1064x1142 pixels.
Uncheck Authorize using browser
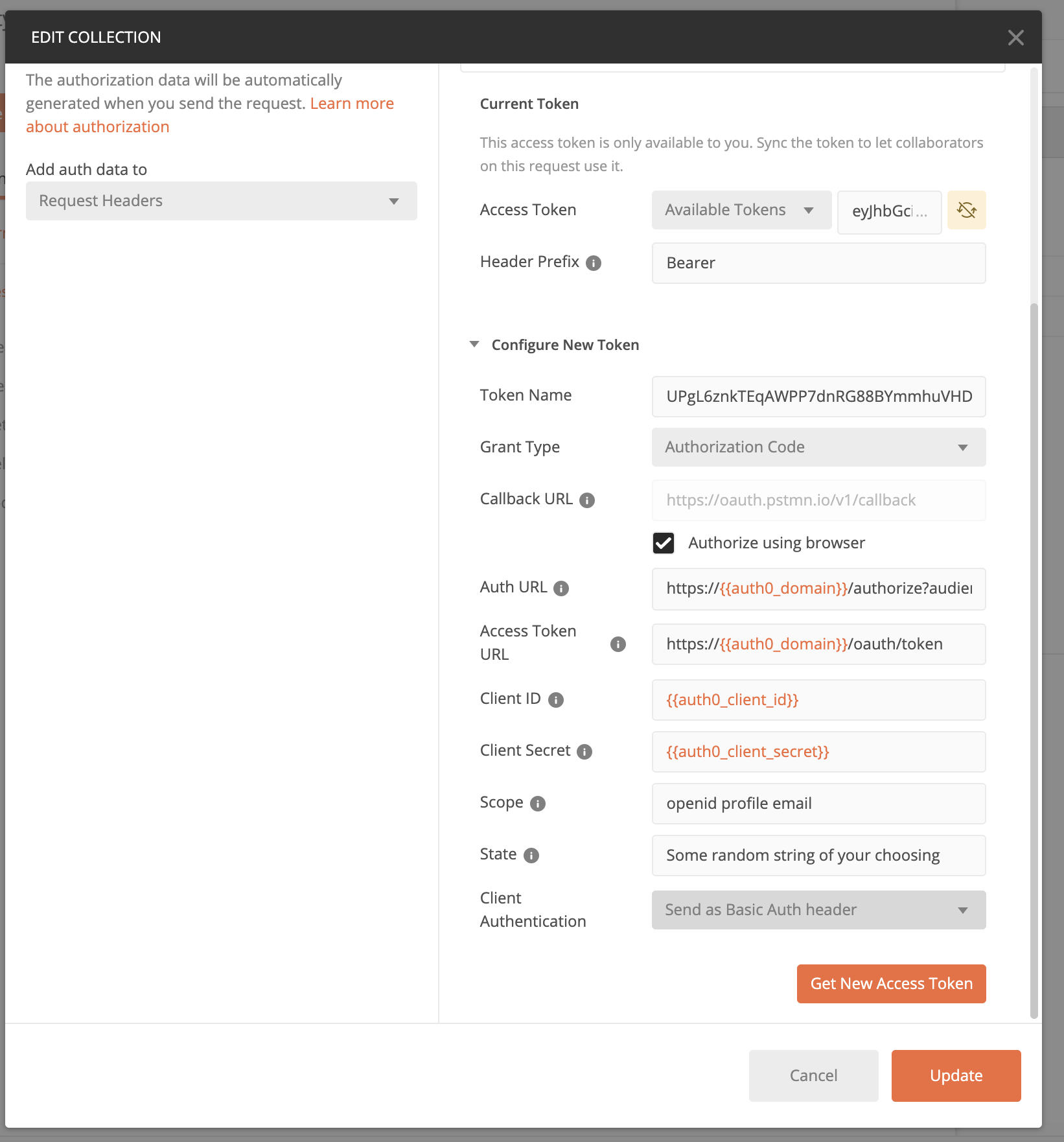tap(664, 543)
